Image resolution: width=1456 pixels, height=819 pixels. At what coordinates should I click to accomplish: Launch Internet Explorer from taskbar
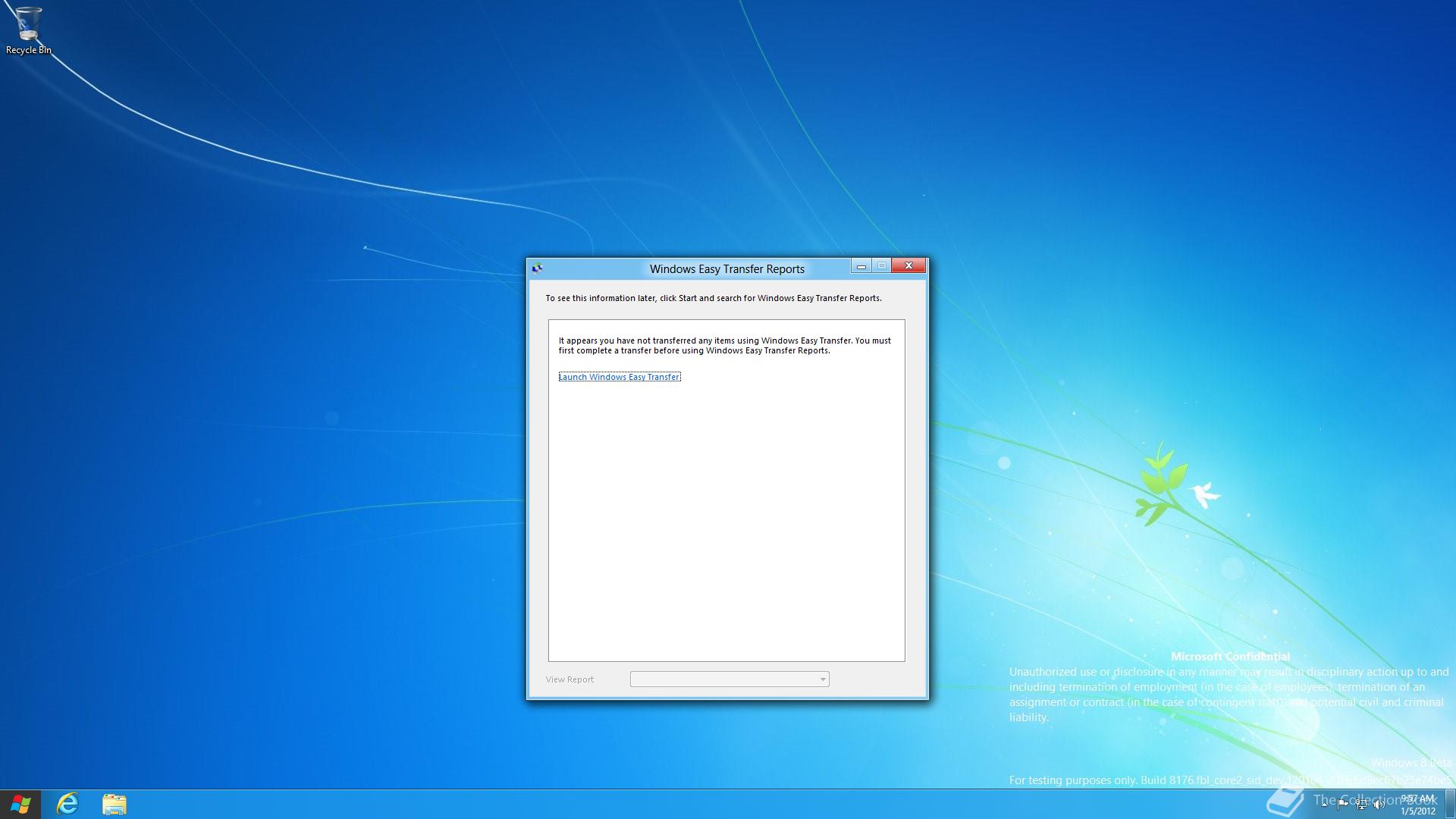click(67, 804)
